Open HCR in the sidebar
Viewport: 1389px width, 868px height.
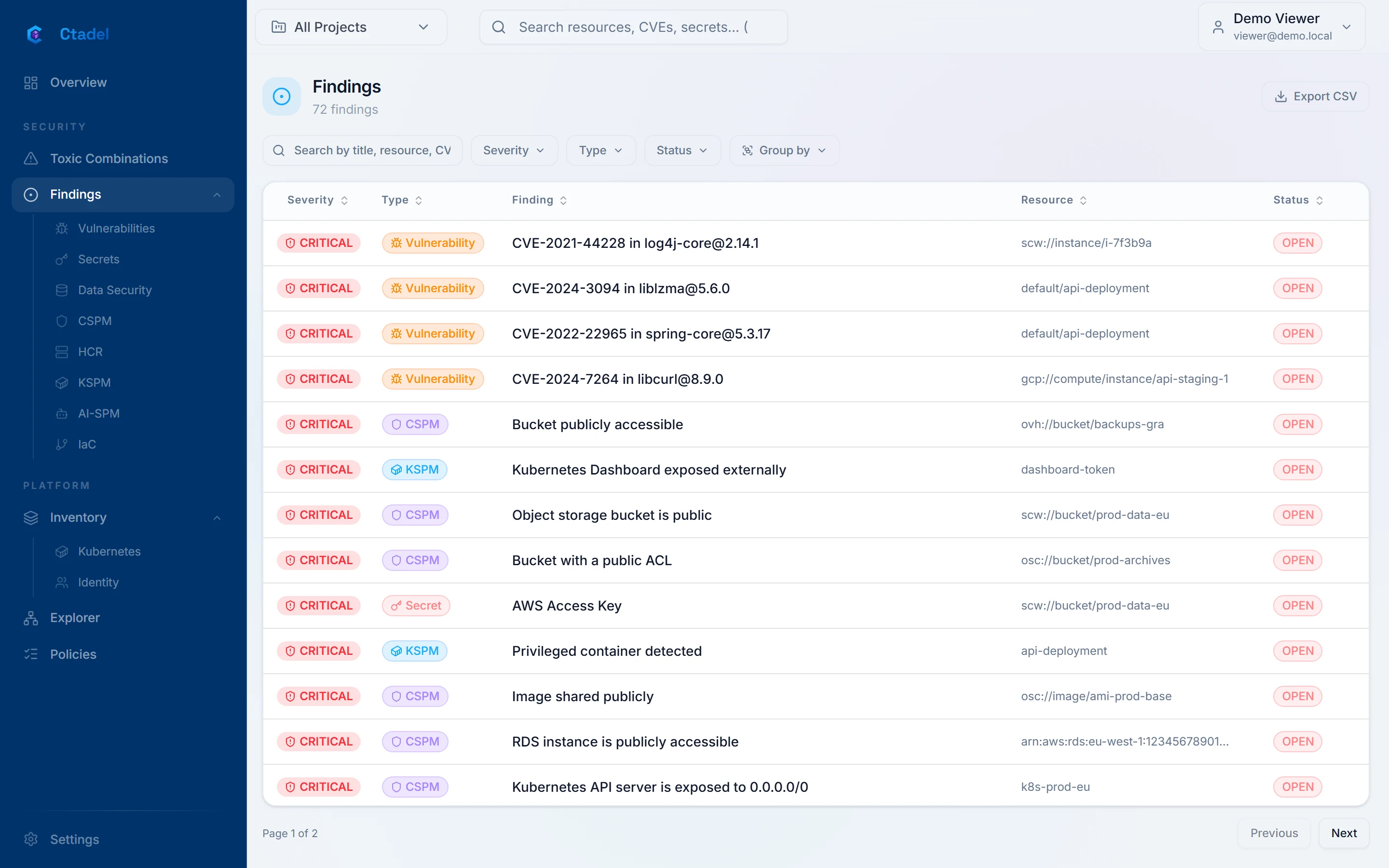(90, 352)
